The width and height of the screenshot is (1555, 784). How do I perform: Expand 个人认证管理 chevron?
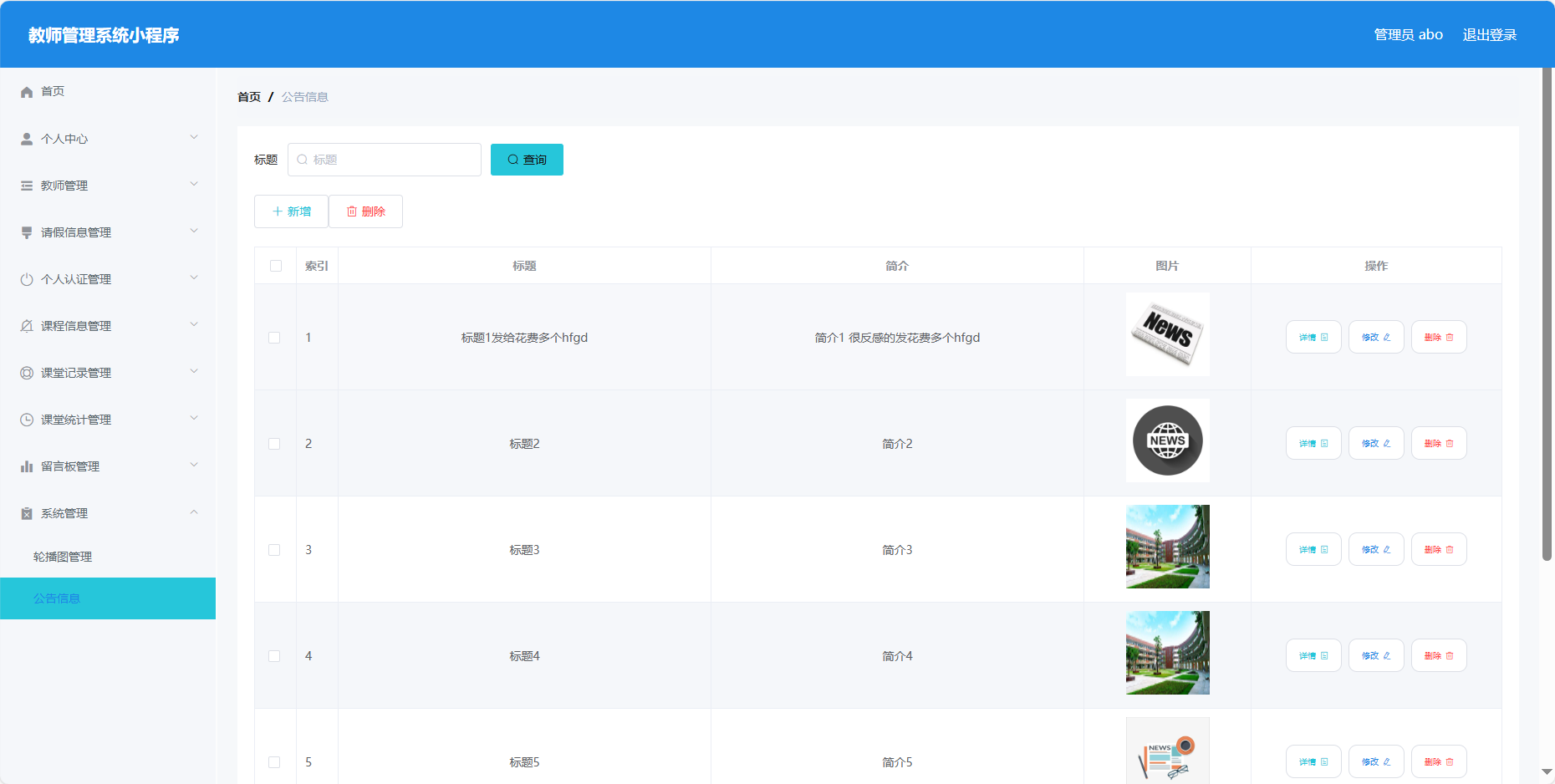(x=194, y=277)
